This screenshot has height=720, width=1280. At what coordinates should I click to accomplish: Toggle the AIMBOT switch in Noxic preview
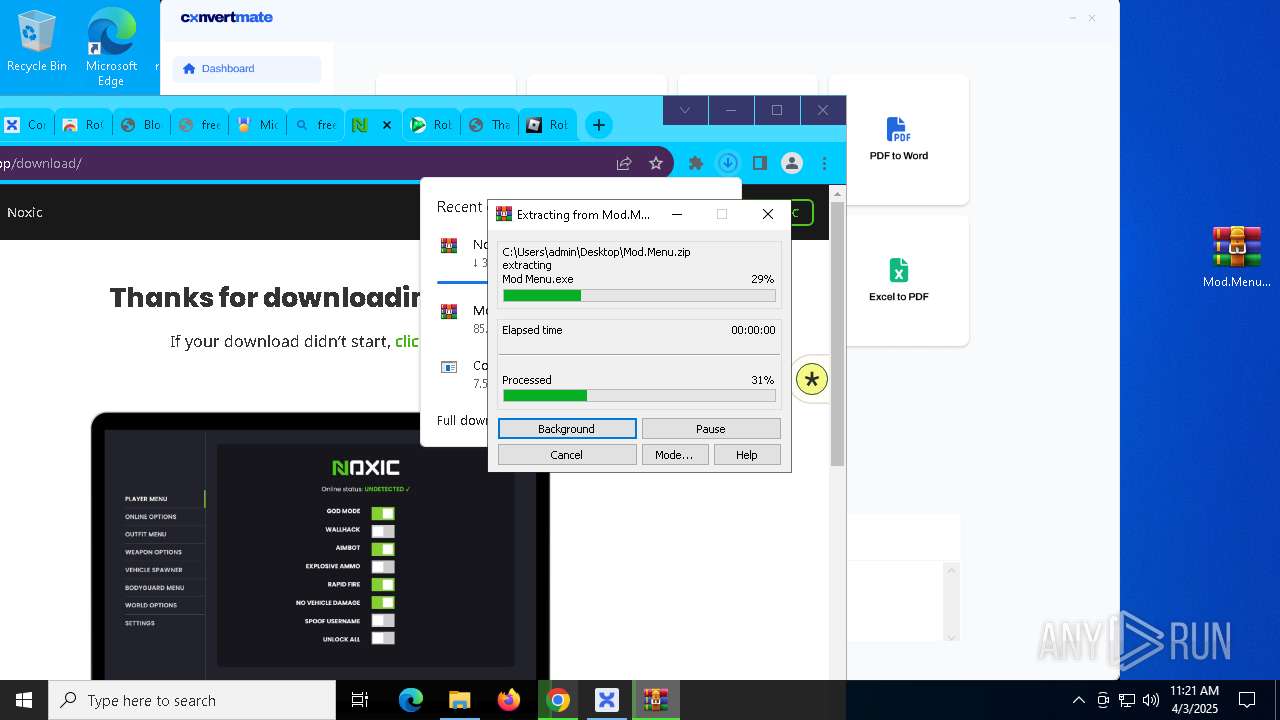[x=383, y=549]
